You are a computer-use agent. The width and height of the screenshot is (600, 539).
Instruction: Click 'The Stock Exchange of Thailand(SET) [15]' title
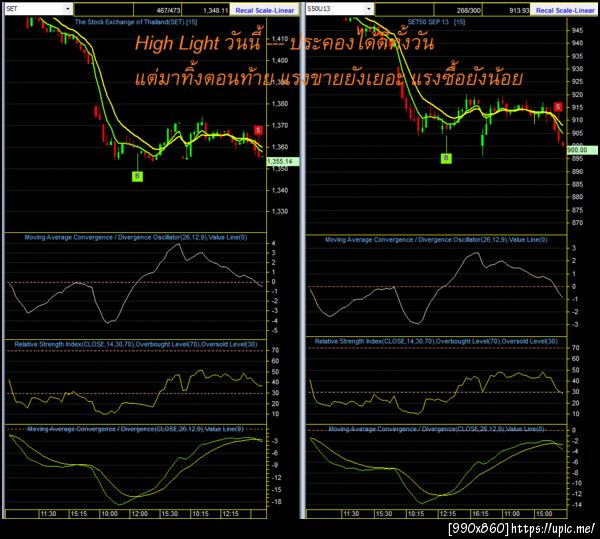[x=136, y=22]
